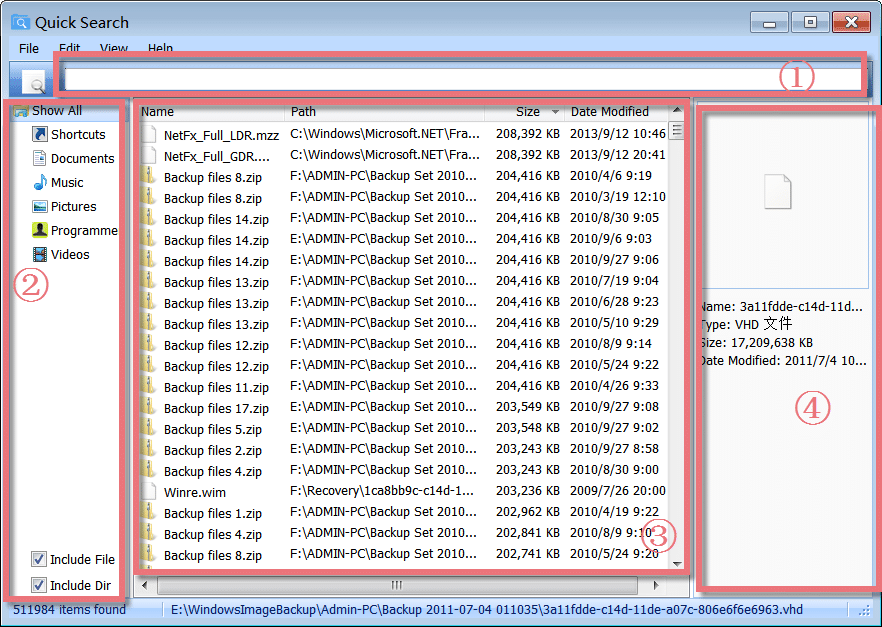
Task: Disable the Include Dir checkbox
Action: click(37, 585)
